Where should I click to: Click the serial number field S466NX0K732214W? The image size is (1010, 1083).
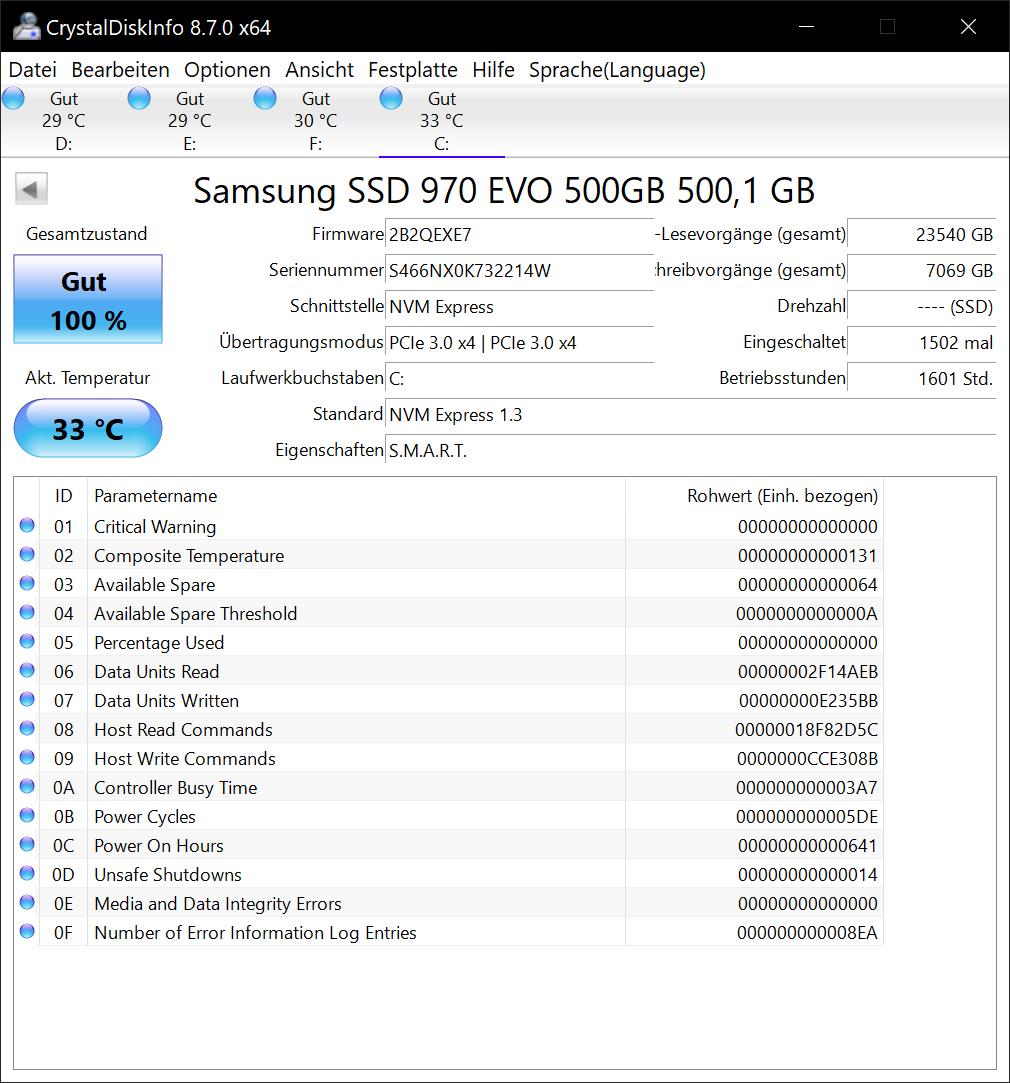519,271
